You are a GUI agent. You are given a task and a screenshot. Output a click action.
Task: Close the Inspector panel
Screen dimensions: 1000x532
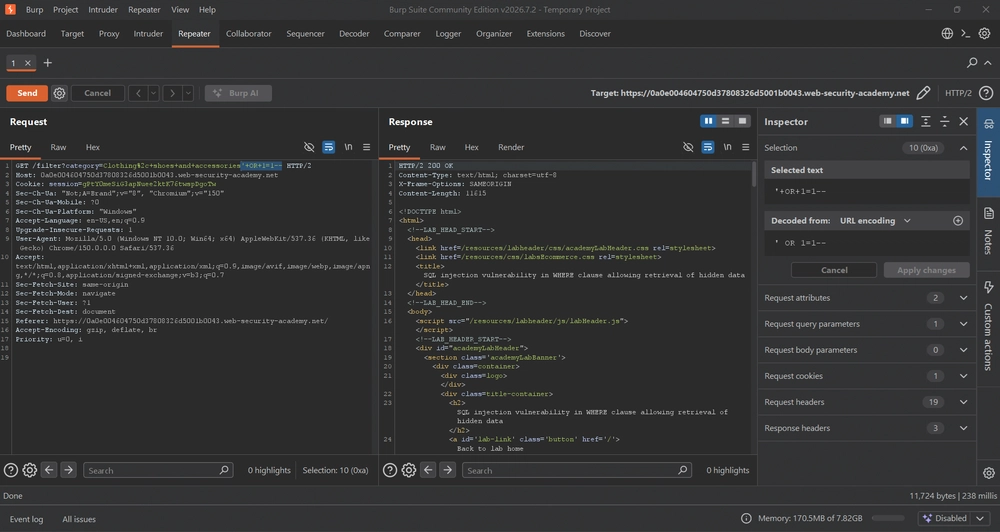(x=964, y=121)
